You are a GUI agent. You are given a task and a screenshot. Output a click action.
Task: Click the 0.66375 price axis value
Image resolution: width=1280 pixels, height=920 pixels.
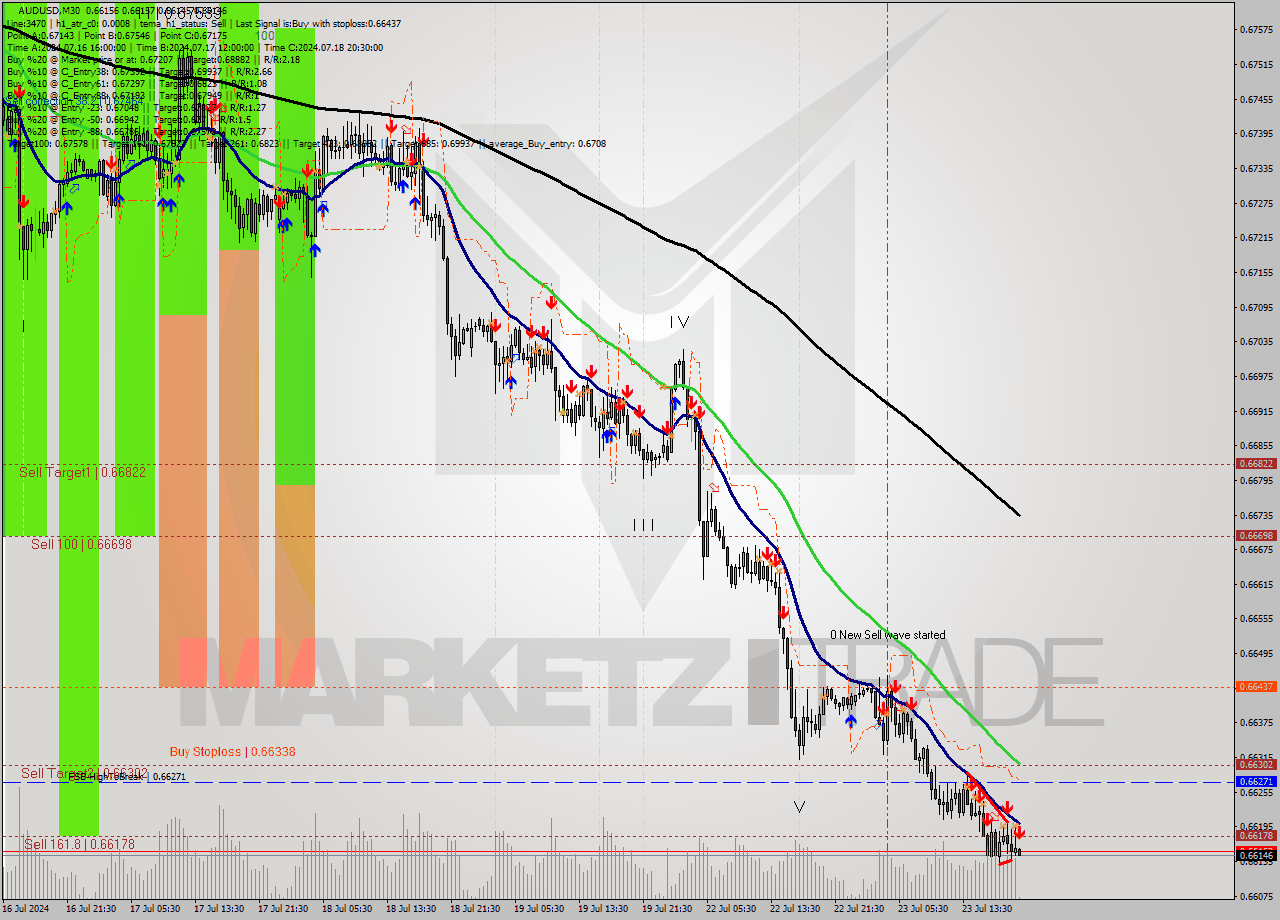pos(1256,723)
